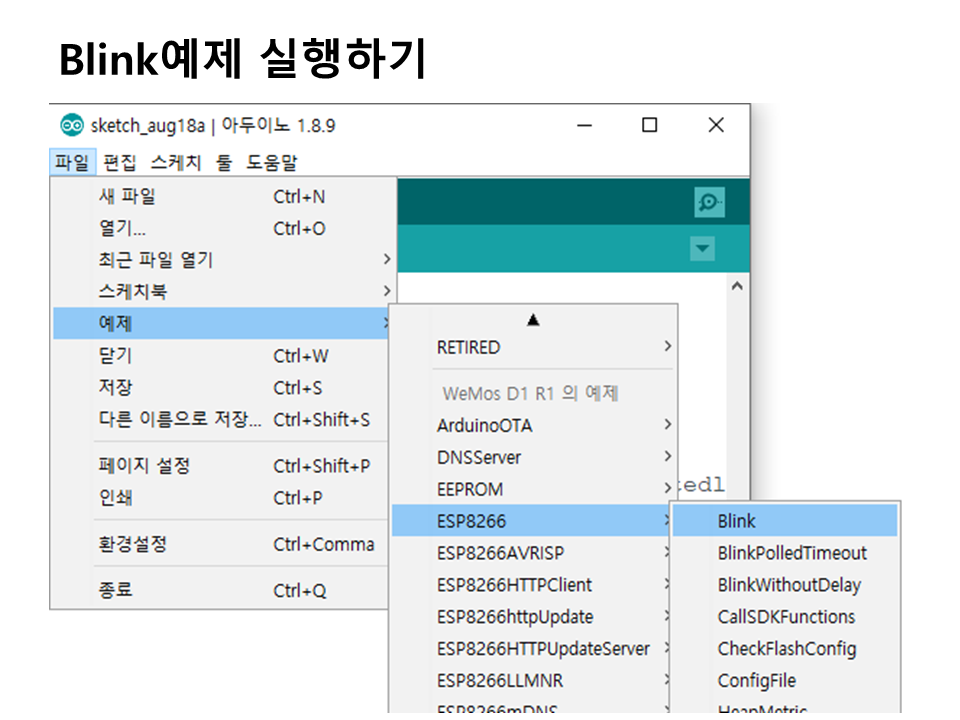Open 페이지 설정 entry

(x=221, y=466)
